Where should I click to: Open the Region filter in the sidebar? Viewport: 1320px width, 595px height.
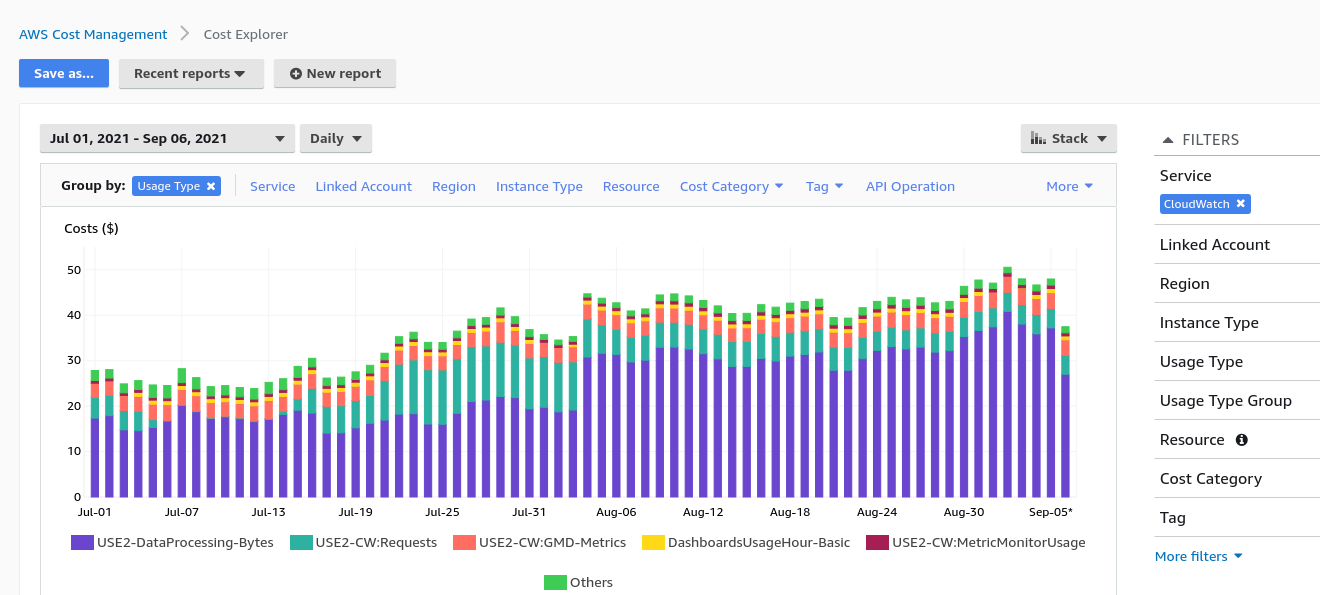1184,283
